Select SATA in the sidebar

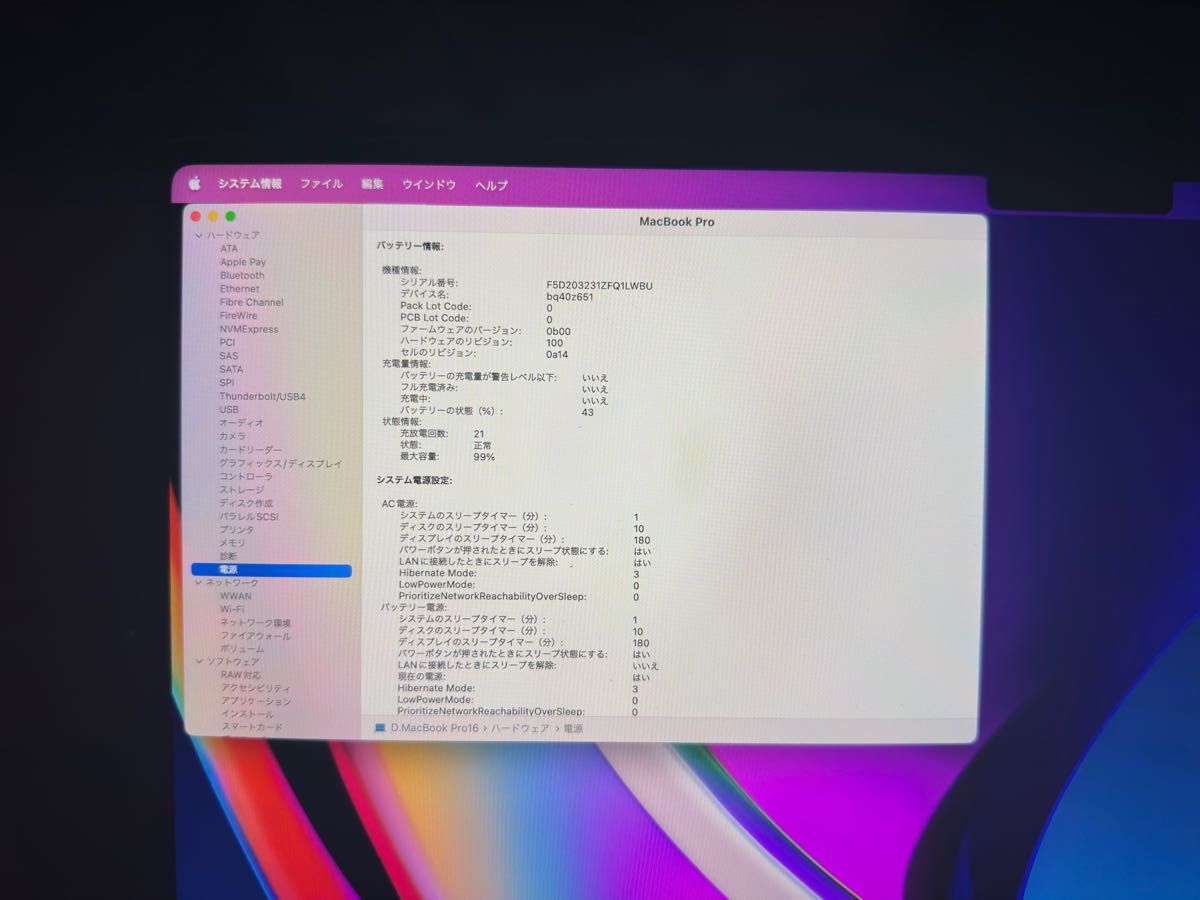[x=231, y=369]
